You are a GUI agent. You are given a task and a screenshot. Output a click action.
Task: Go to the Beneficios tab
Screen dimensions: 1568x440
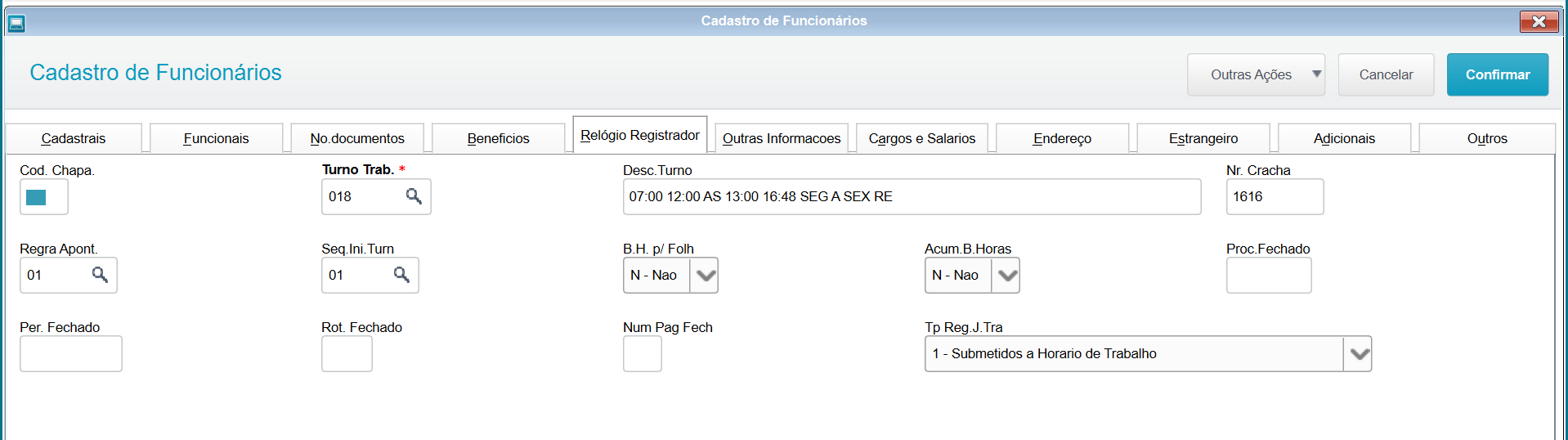[x=498, y=138]
